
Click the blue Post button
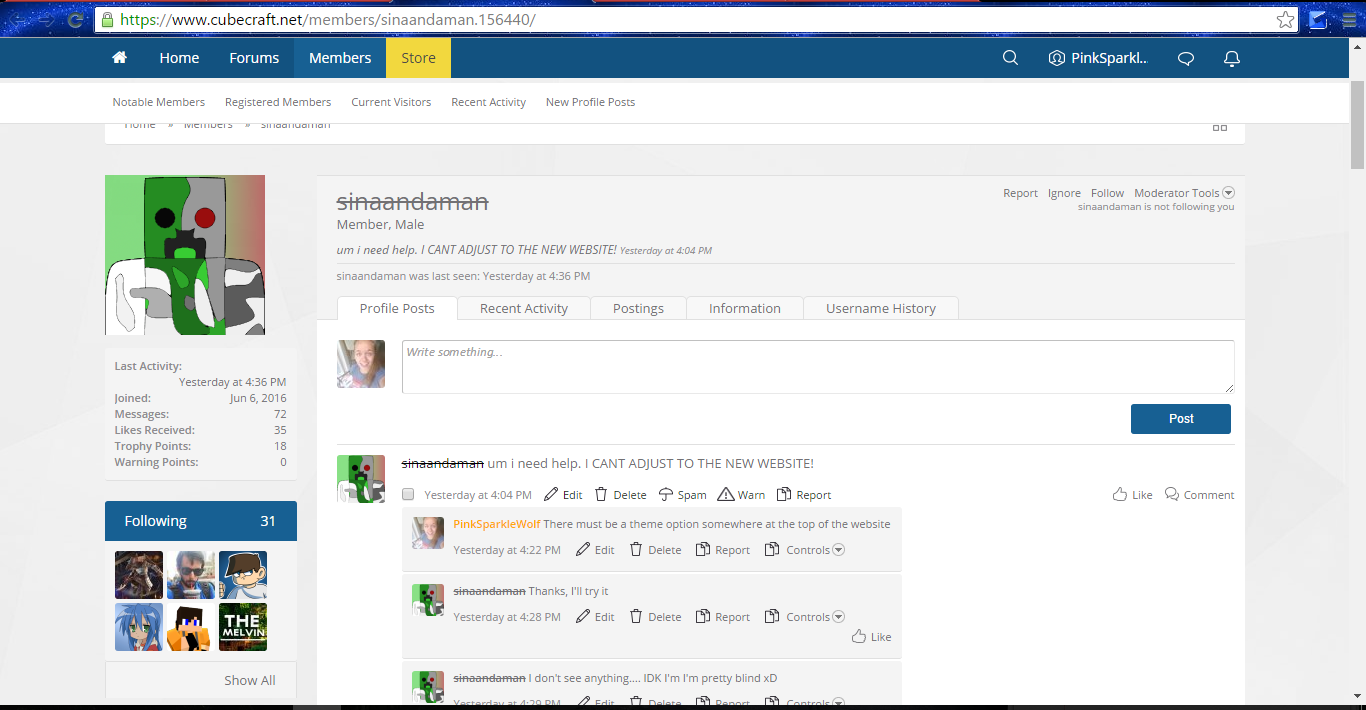(1181, 419)
